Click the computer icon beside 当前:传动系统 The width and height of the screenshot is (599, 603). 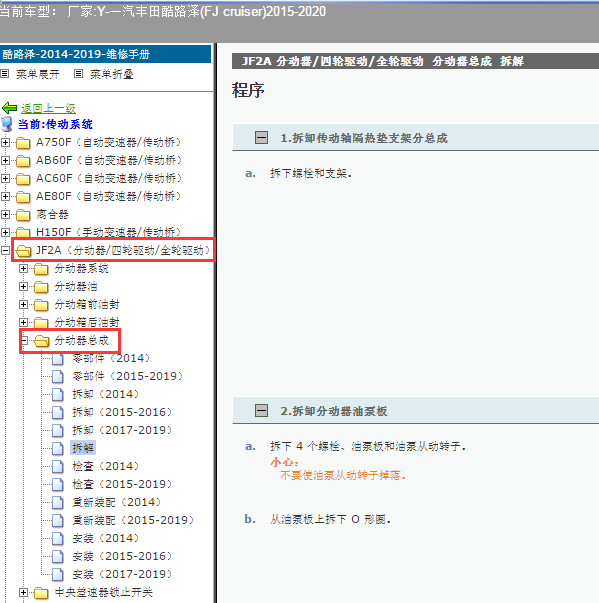point(7,124)
